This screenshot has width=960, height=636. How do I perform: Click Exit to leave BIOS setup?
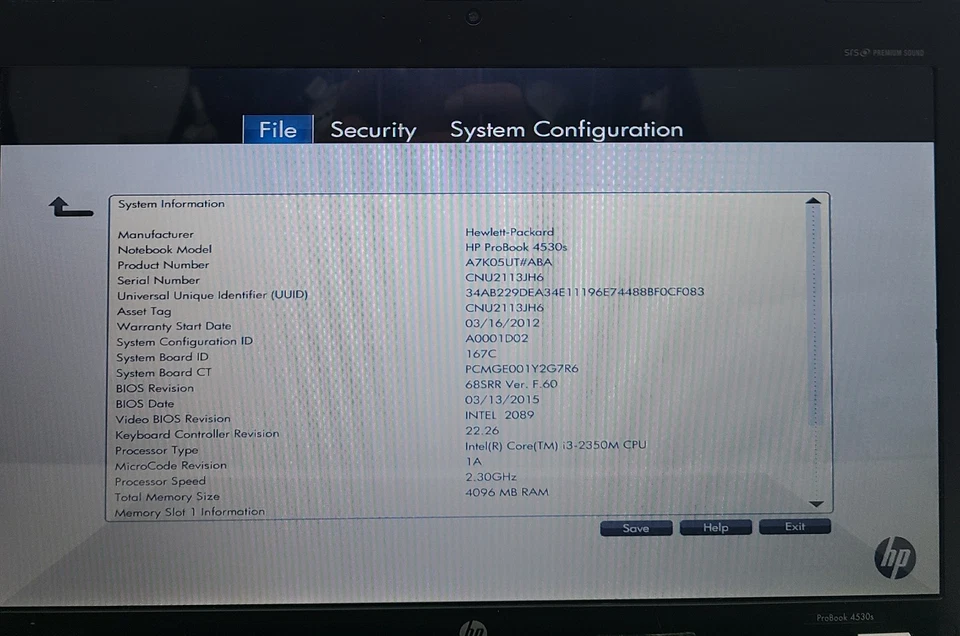[795, 527]
